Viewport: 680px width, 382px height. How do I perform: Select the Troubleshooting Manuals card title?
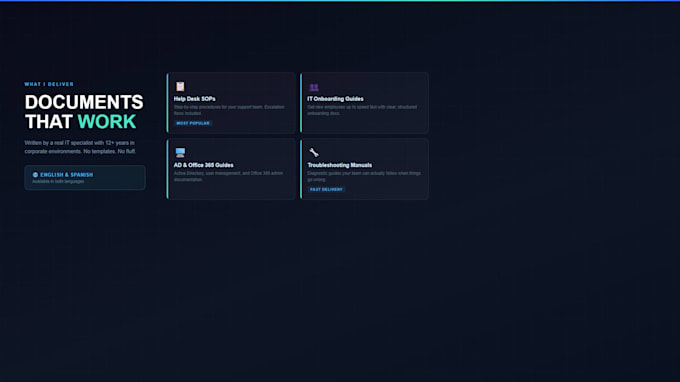pos(339,165)
